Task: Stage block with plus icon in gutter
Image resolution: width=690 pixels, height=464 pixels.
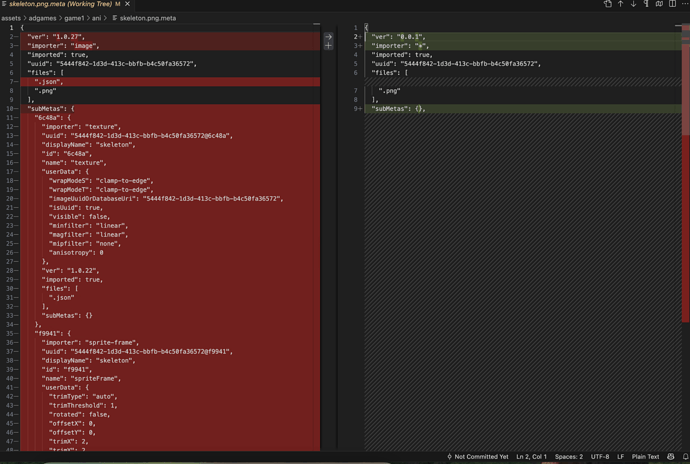Action: coord(328,46)
